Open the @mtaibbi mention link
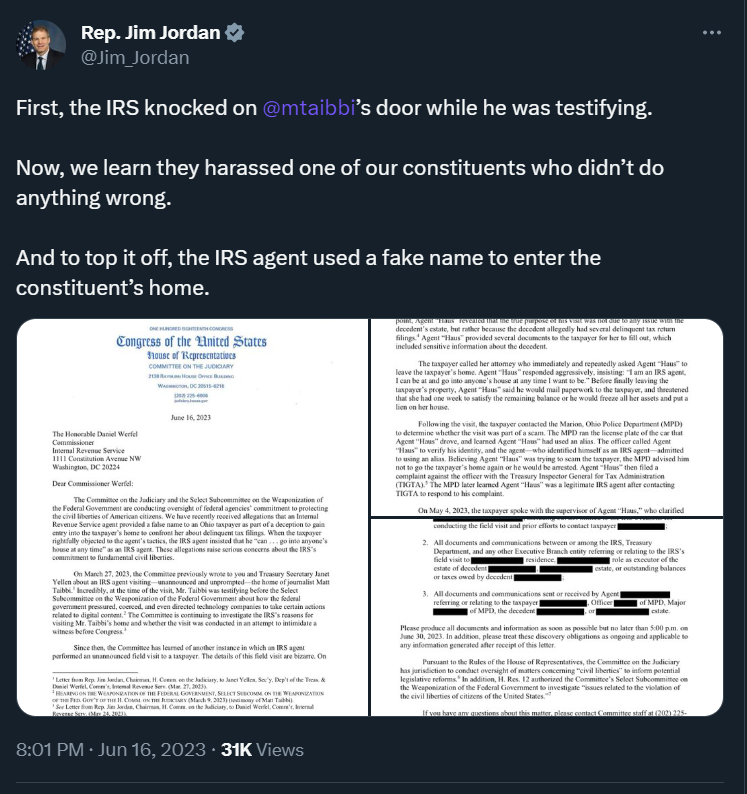Image resolution: width=747 pixels, height=794 pixels. [x=303, y=108]
